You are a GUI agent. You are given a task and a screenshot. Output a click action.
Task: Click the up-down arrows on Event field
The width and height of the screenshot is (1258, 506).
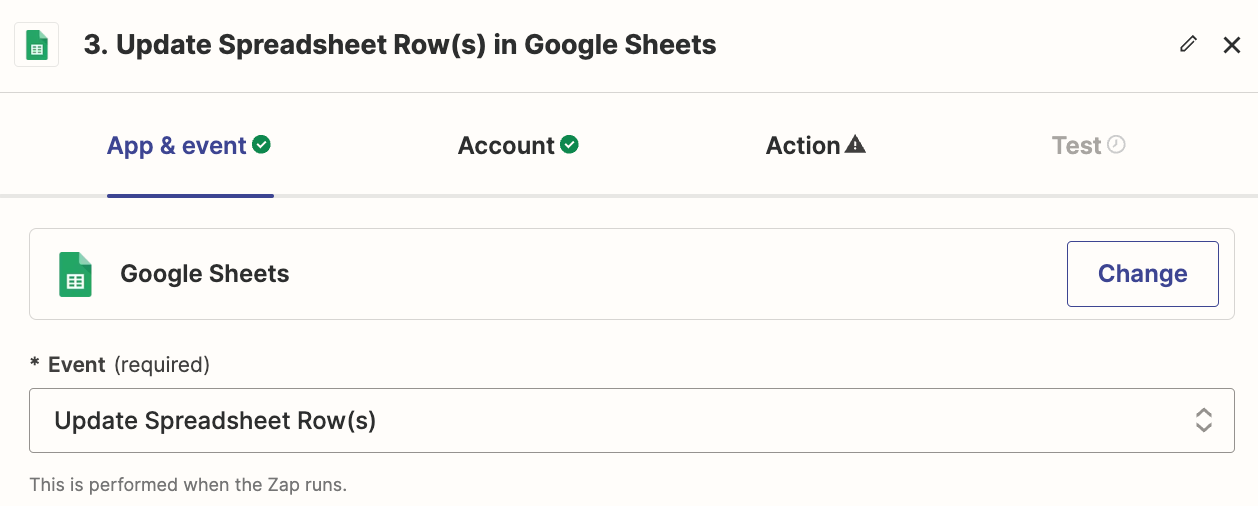(1204, 421)
